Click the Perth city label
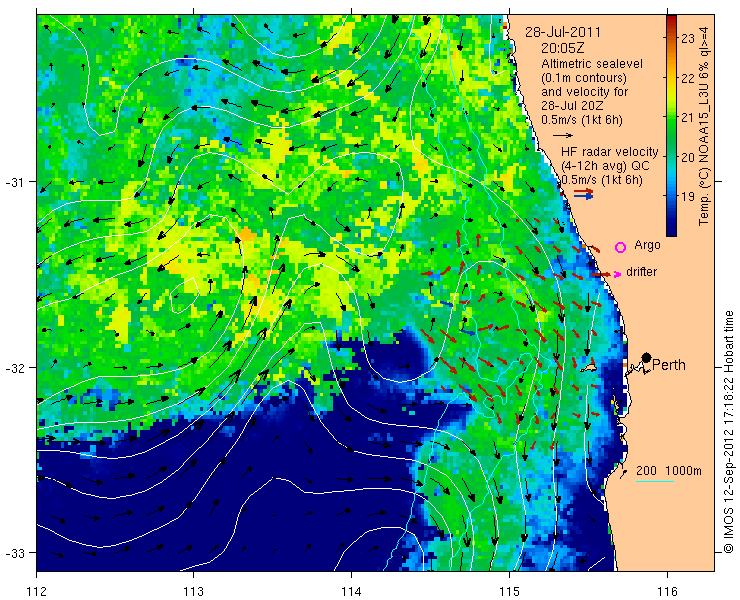 669,365
